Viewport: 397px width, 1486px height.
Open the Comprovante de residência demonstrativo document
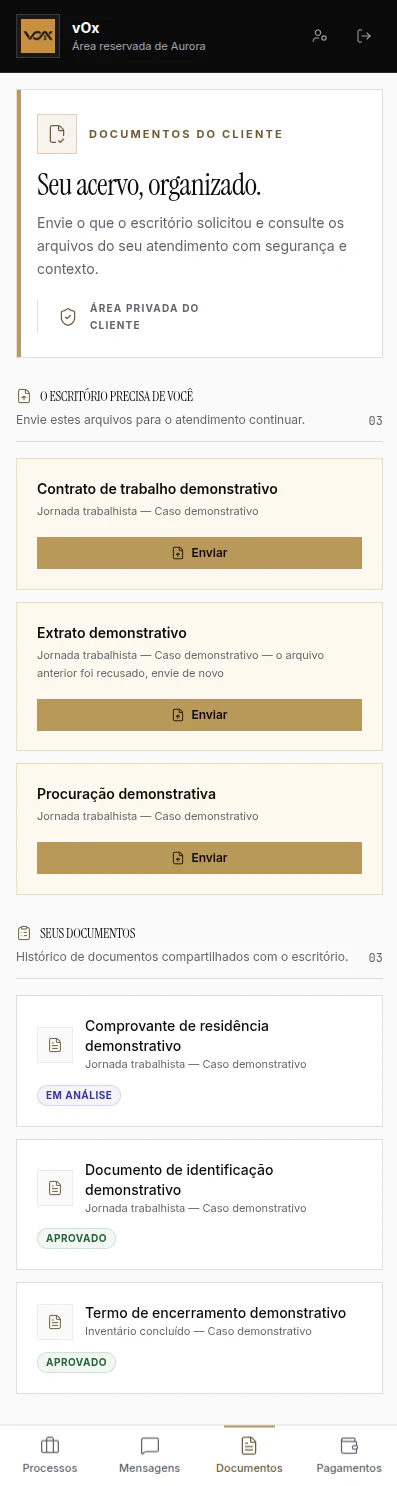click(199, 1061)
